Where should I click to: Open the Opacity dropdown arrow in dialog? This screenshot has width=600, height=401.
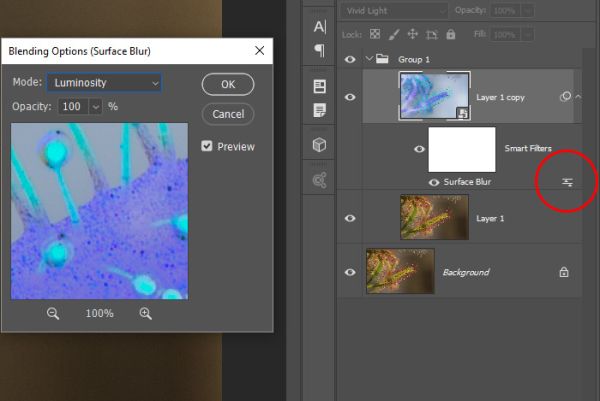tap(96, 107)
